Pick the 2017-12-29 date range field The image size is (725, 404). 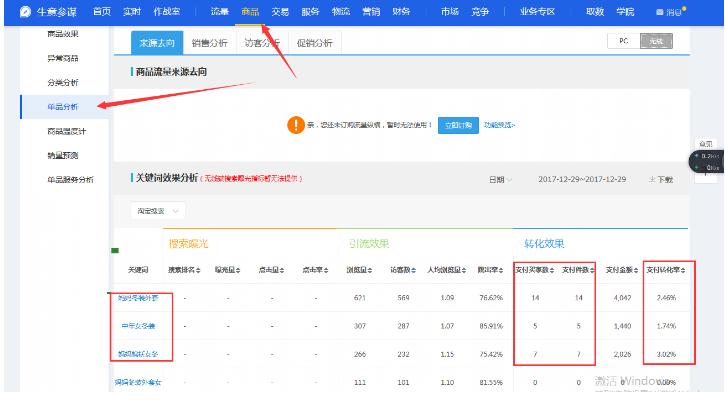(582, 179)
